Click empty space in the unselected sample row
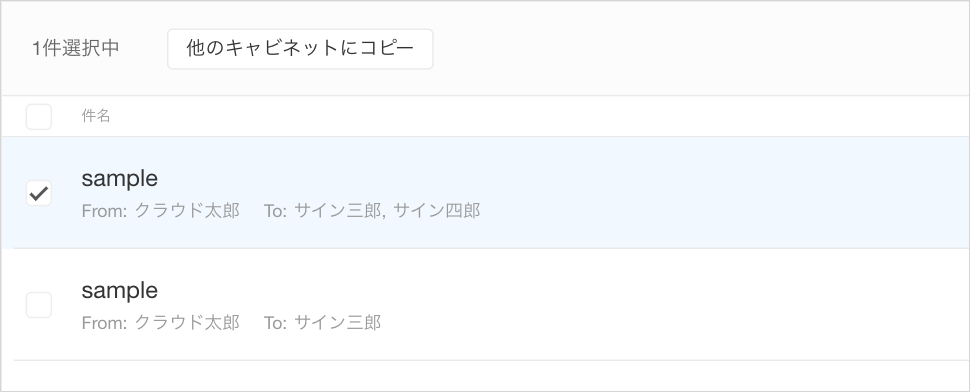The image size is (970, 392). point(711,304)
